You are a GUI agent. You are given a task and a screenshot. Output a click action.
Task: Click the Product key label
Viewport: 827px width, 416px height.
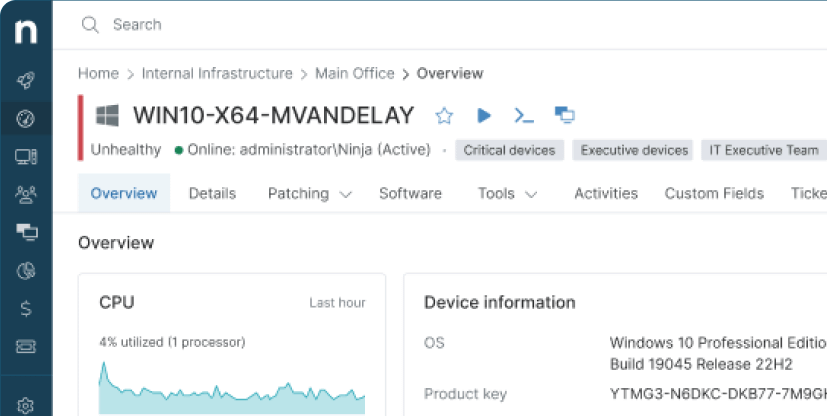pos(465,394)
